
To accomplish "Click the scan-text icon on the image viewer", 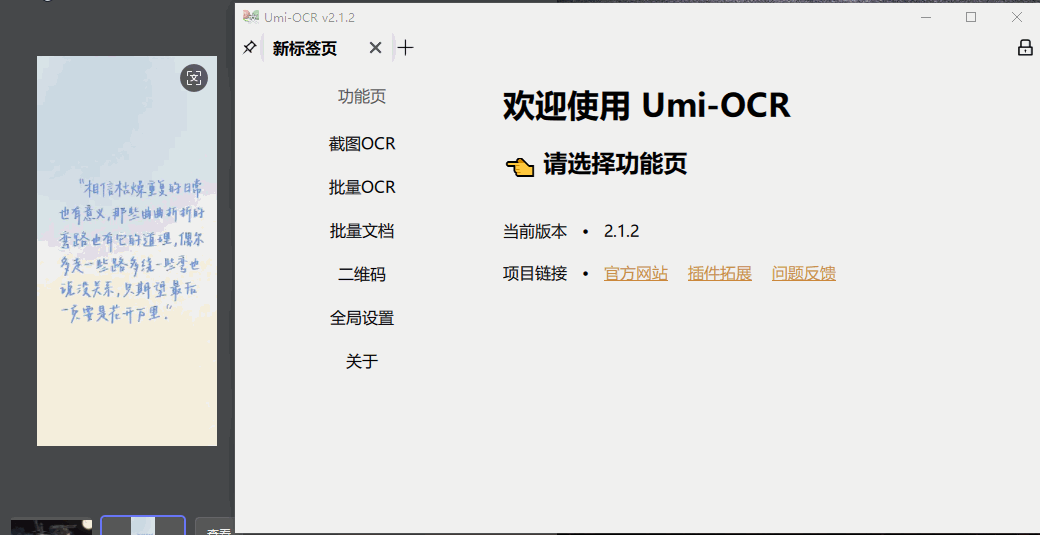I will (194, 78).
